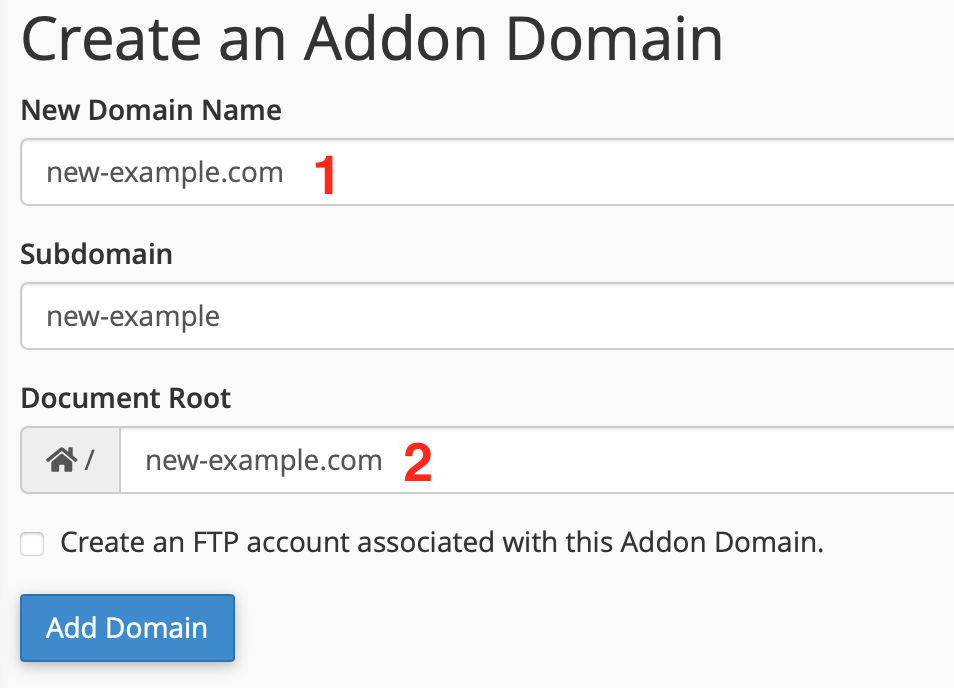Screen dimensions: 954x688
Task: Click the "Subdomain" field label
Action: pyautogui.click(x=96, y=254)
